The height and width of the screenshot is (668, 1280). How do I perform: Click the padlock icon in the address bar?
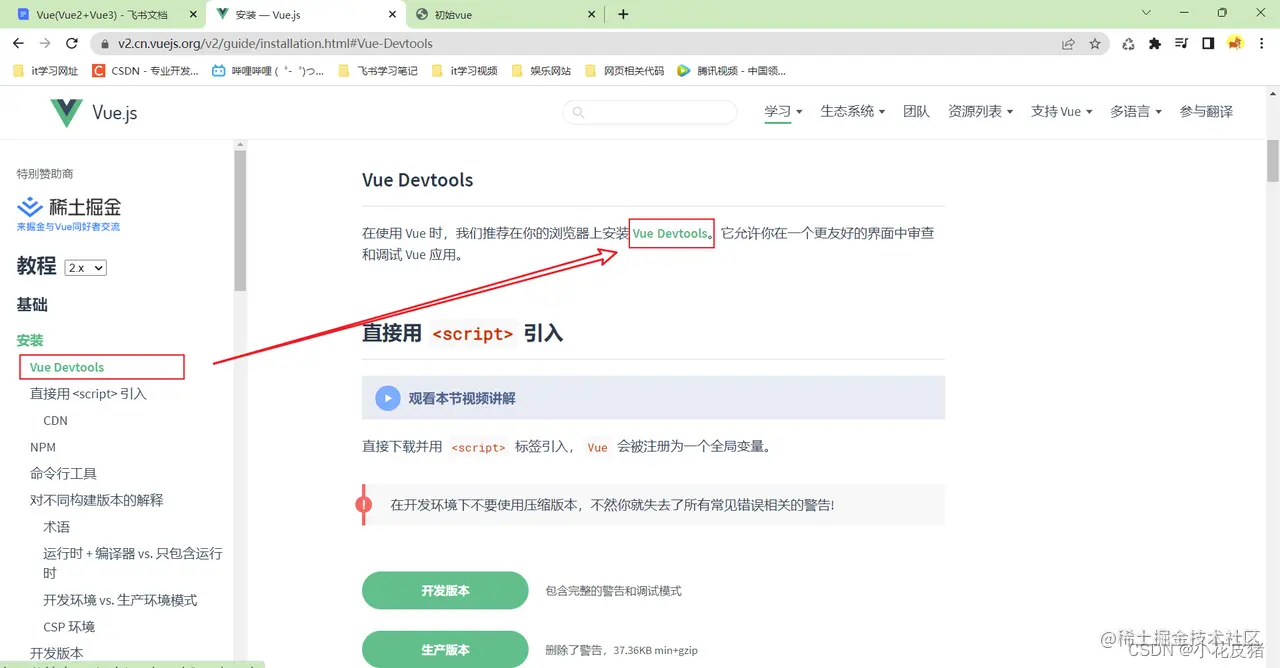(106, 44)
